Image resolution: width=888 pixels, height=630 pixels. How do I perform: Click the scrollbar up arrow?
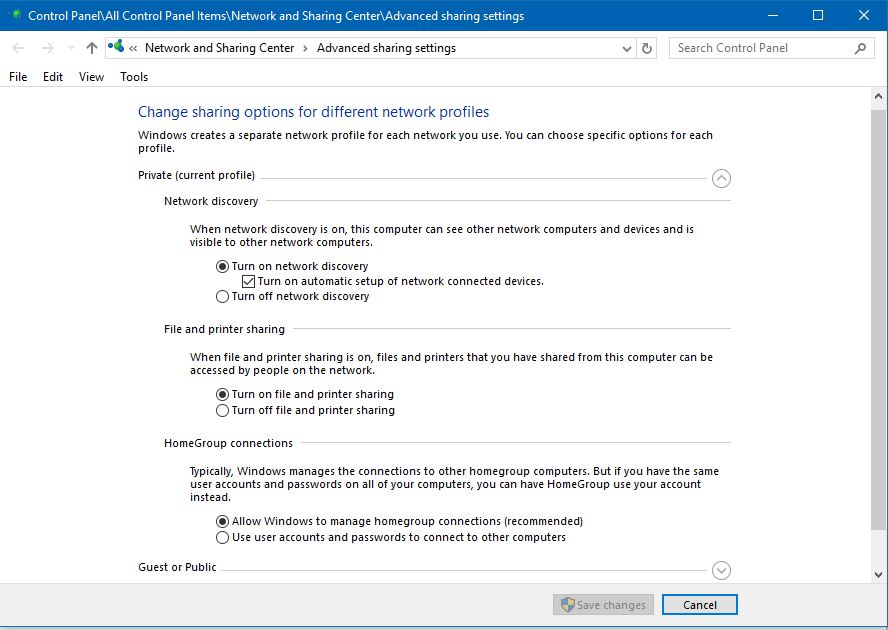pos(878,96)
